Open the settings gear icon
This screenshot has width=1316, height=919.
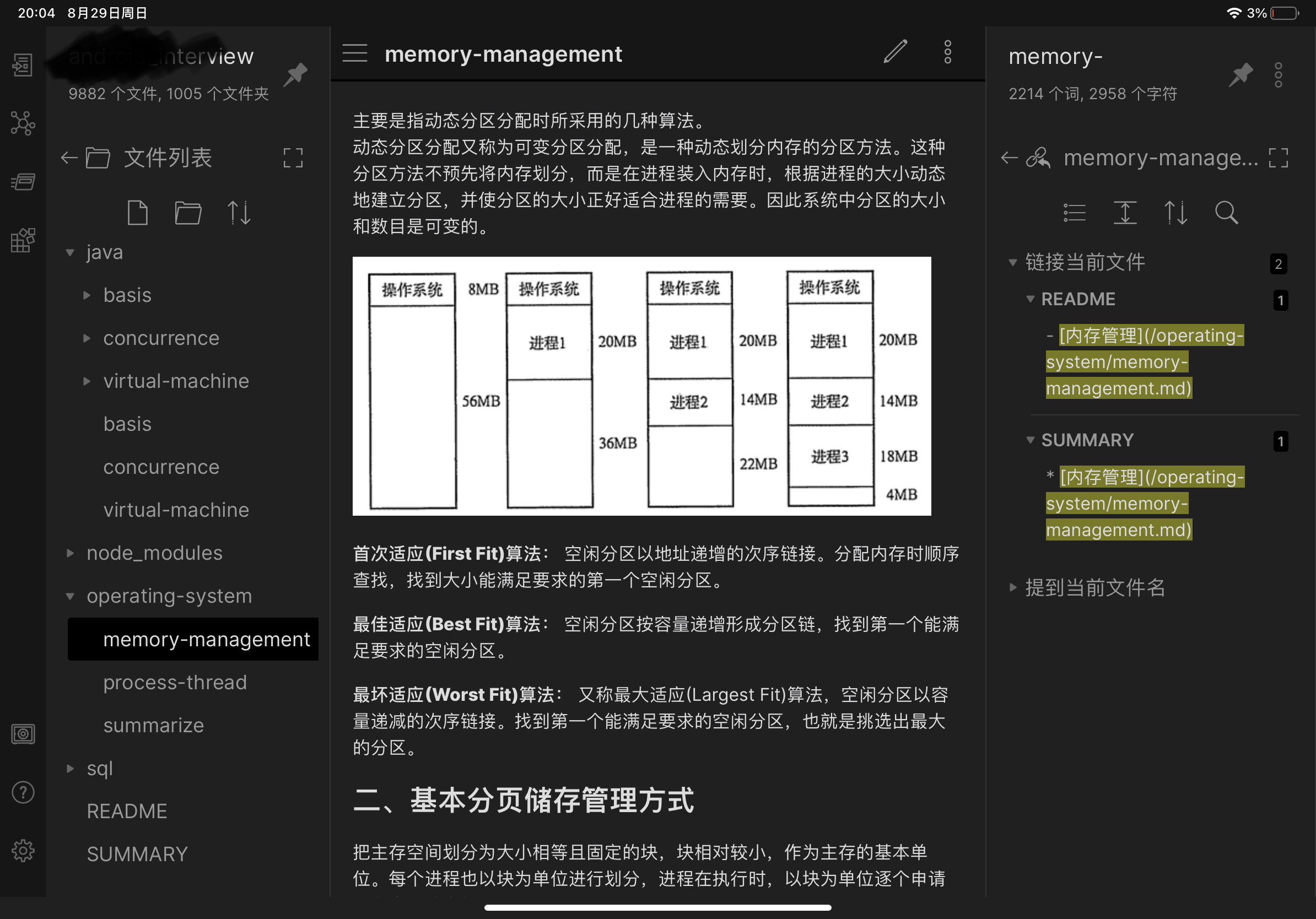click(x=23, y=851)
